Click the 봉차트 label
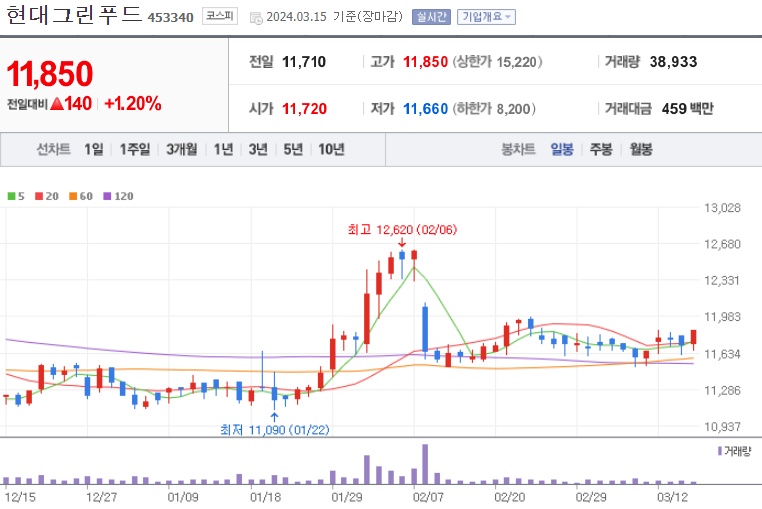Image resolution: width=762 pixels, height=509 pixels. pos(518,149)
